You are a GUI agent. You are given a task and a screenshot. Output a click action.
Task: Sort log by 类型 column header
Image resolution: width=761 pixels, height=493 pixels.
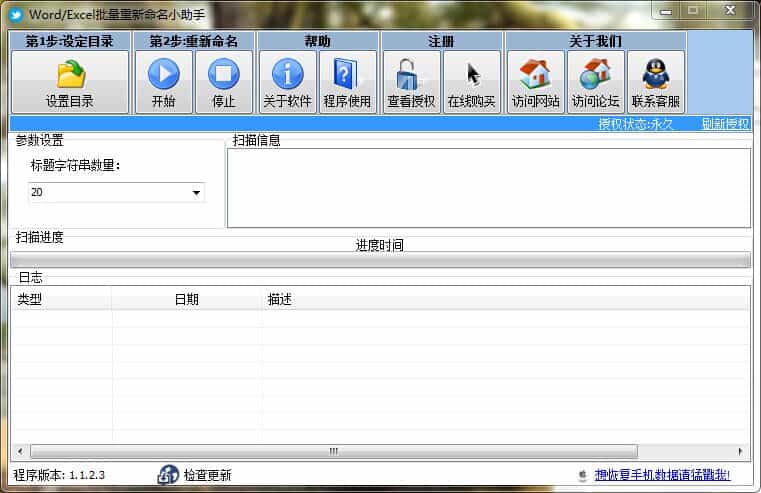click(61, 299)
